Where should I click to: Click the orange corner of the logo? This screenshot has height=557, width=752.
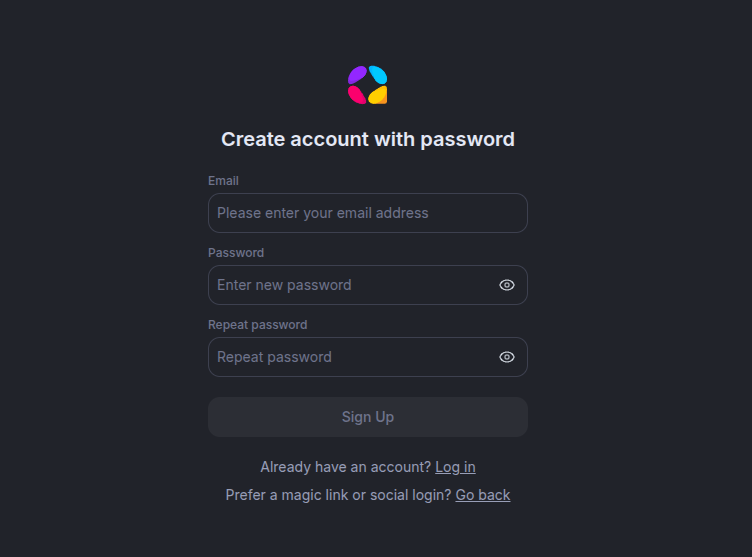coord(383,100)
